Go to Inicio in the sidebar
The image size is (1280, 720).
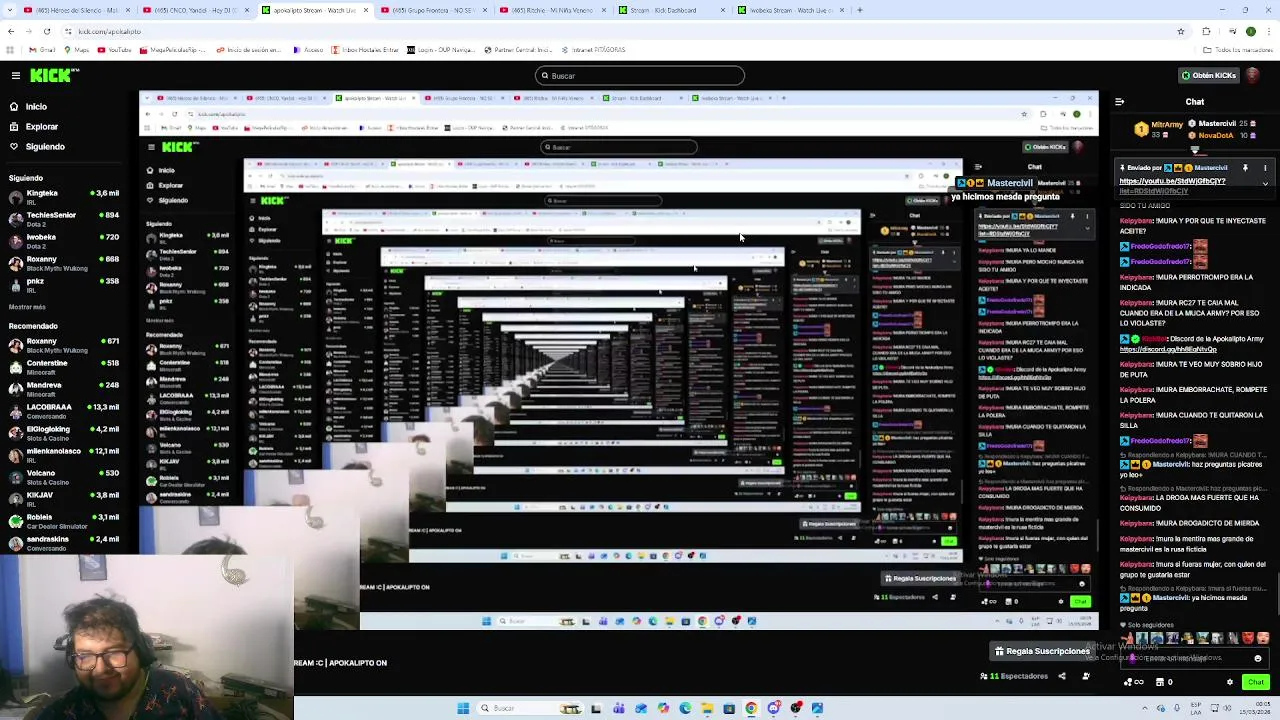pos(36,107)
